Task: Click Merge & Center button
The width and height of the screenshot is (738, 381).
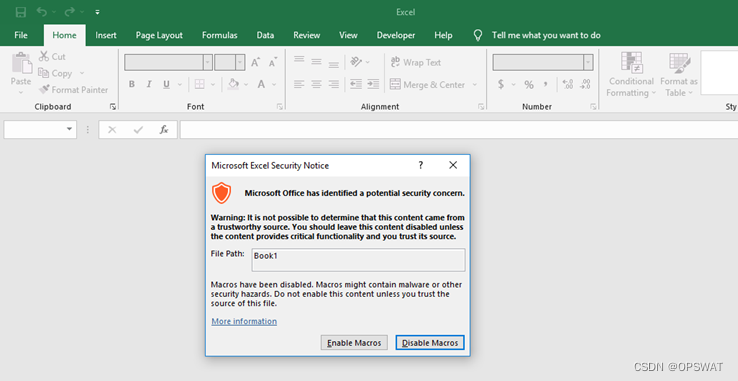Action: coord(427,85)
